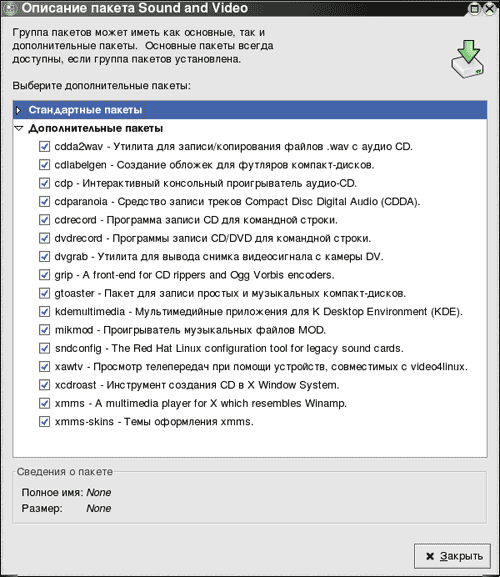The height and width of the screenshot is (577, 500).
Task: Click the window menu icon in title bar
Action: 9,8
